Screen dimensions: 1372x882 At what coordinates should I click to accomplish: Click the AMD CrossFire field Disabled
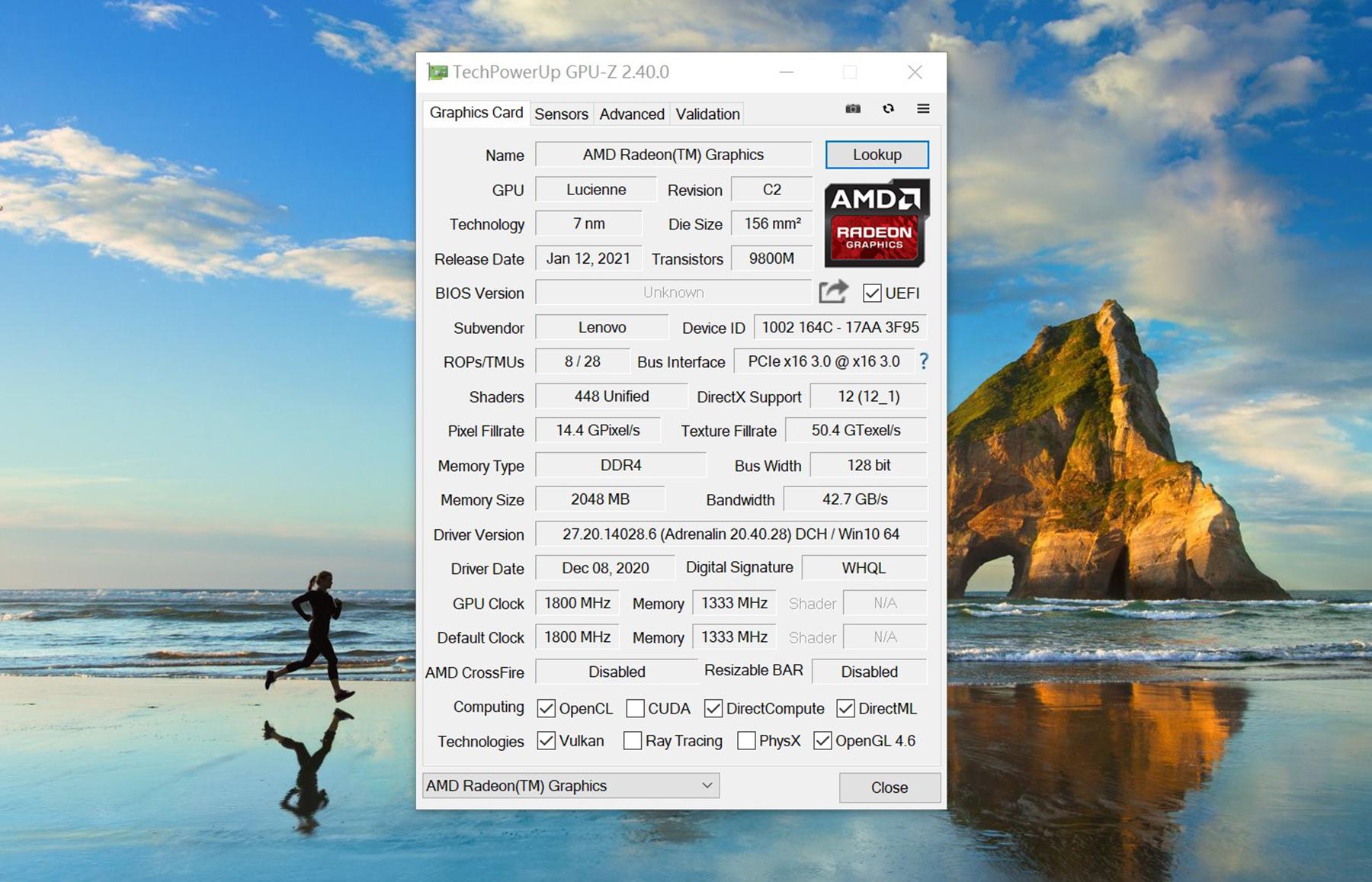(617, 672)
